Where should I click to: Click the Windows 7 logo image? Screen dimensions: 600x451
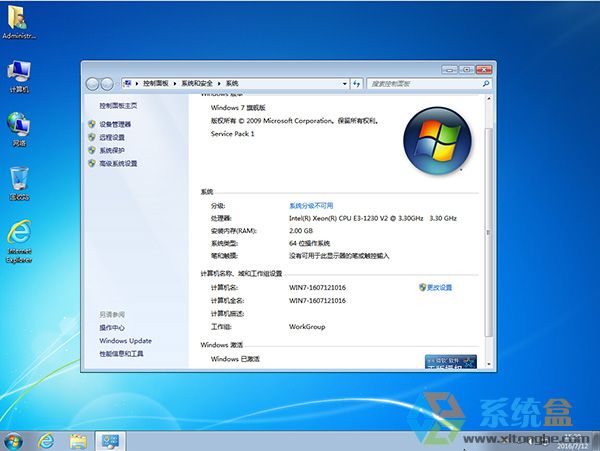pyautogui.click(x=437, y=140)
